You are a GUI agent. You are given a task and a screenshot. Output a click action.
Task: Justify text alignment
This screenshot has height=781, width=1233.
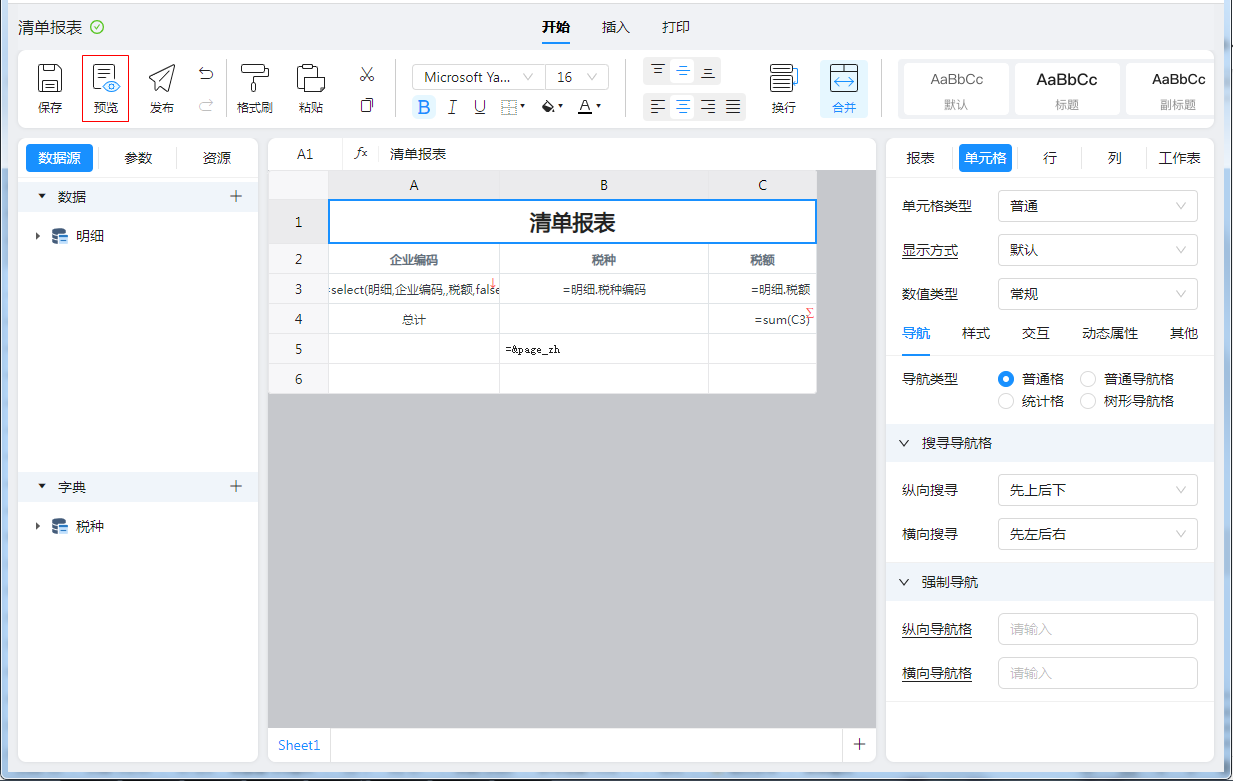point(733,107)
